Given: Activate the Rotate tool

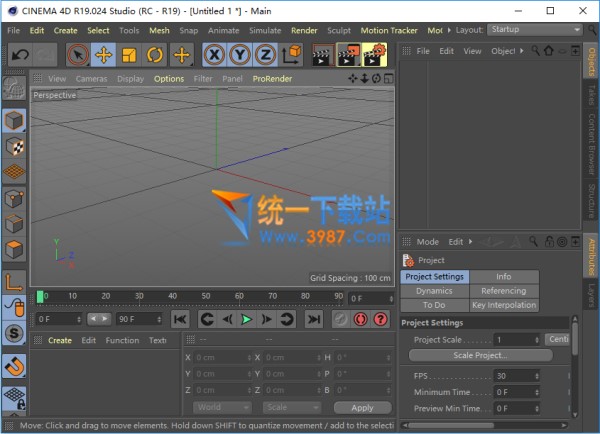Looking at the screenshot, I should pyautogui.click(x=155, y=55).
